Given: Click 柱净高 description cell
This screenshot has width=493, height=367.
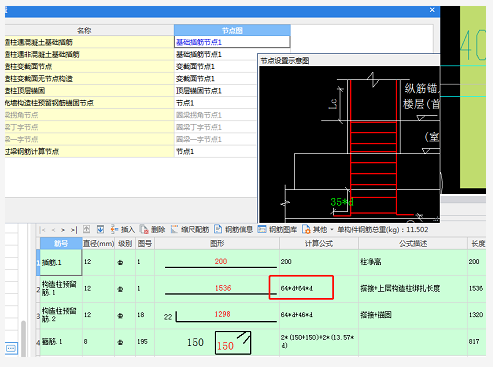Looking at the screenshot, I should pos(413,262).
